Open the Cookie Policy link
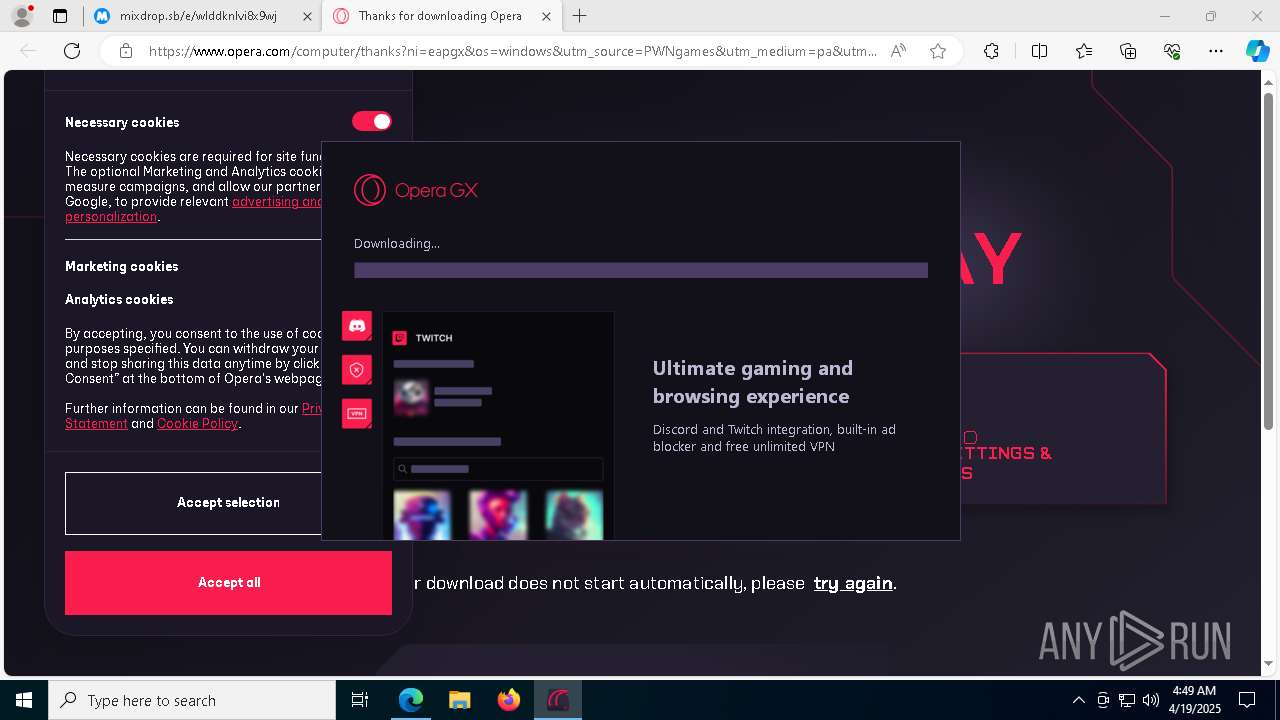1280x720 pixels. click(x=197, y=423)
